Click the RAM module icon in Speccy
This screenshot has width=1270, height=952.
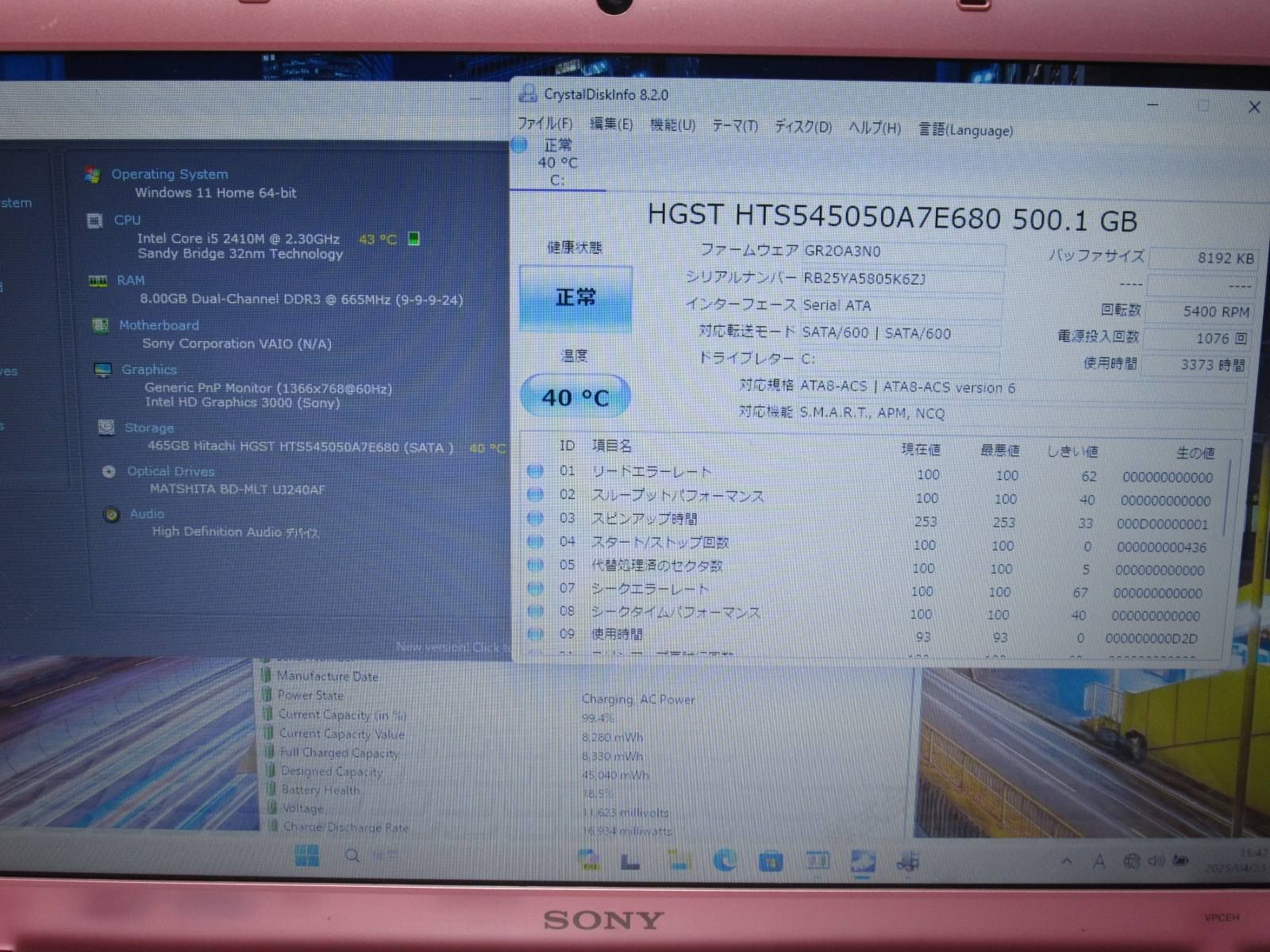tap(98, 281)
